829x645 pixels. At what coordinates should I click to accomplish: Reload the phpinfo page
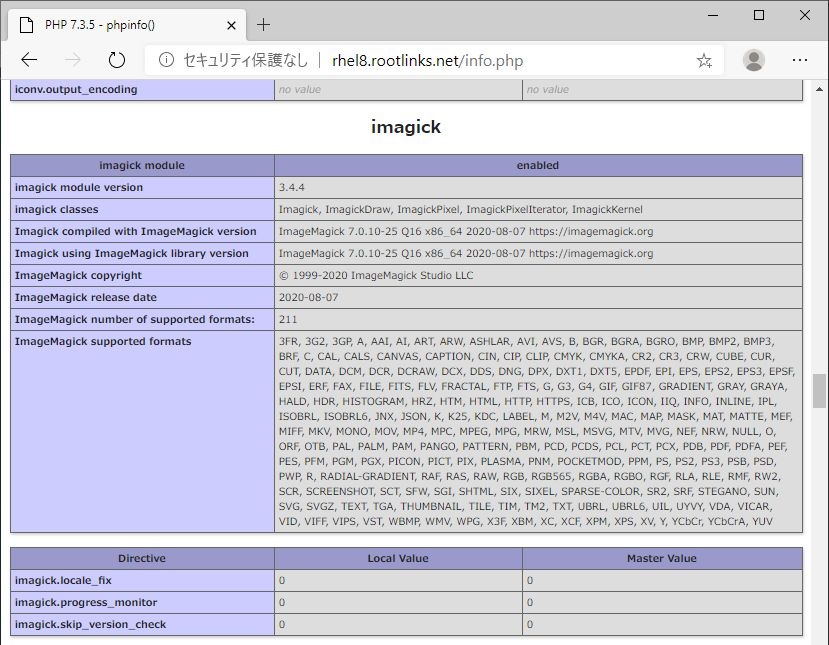(116, 60)
